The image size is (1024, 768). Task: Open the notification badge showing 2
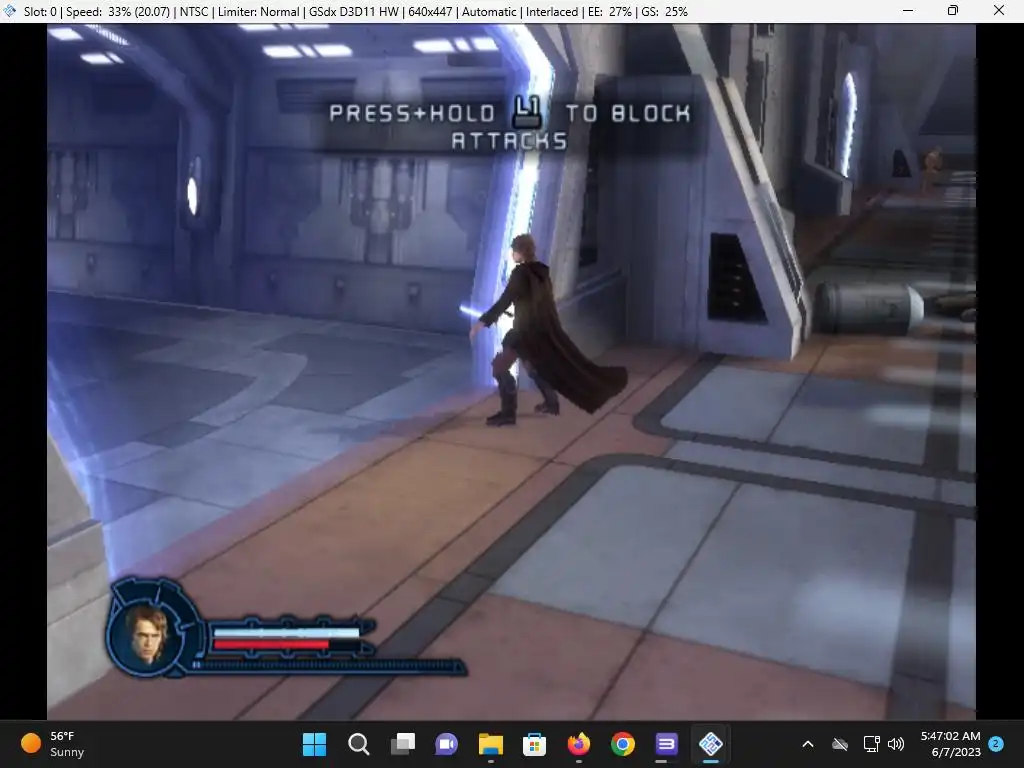996,744
